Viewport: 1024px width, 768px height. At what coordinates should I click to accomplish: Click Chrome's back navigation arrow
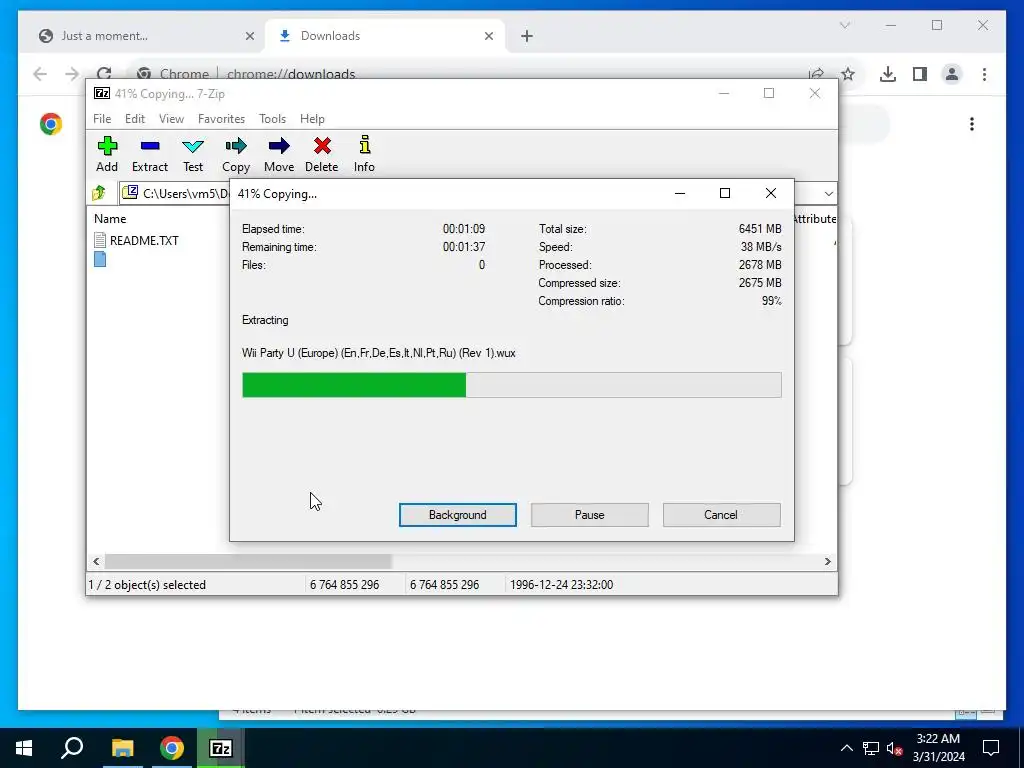(40, 74)
